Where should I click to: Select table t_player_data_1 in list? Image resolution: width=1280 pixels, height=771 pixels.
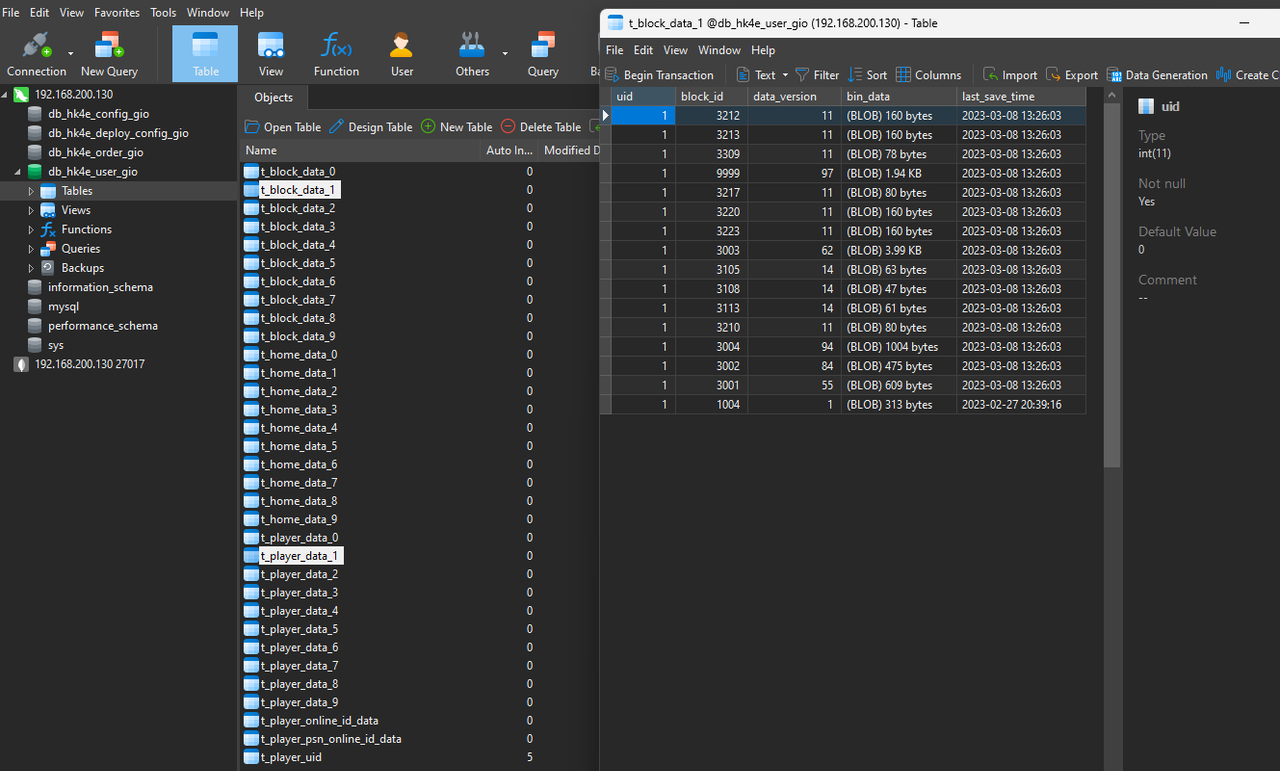[x=300, y=556]
